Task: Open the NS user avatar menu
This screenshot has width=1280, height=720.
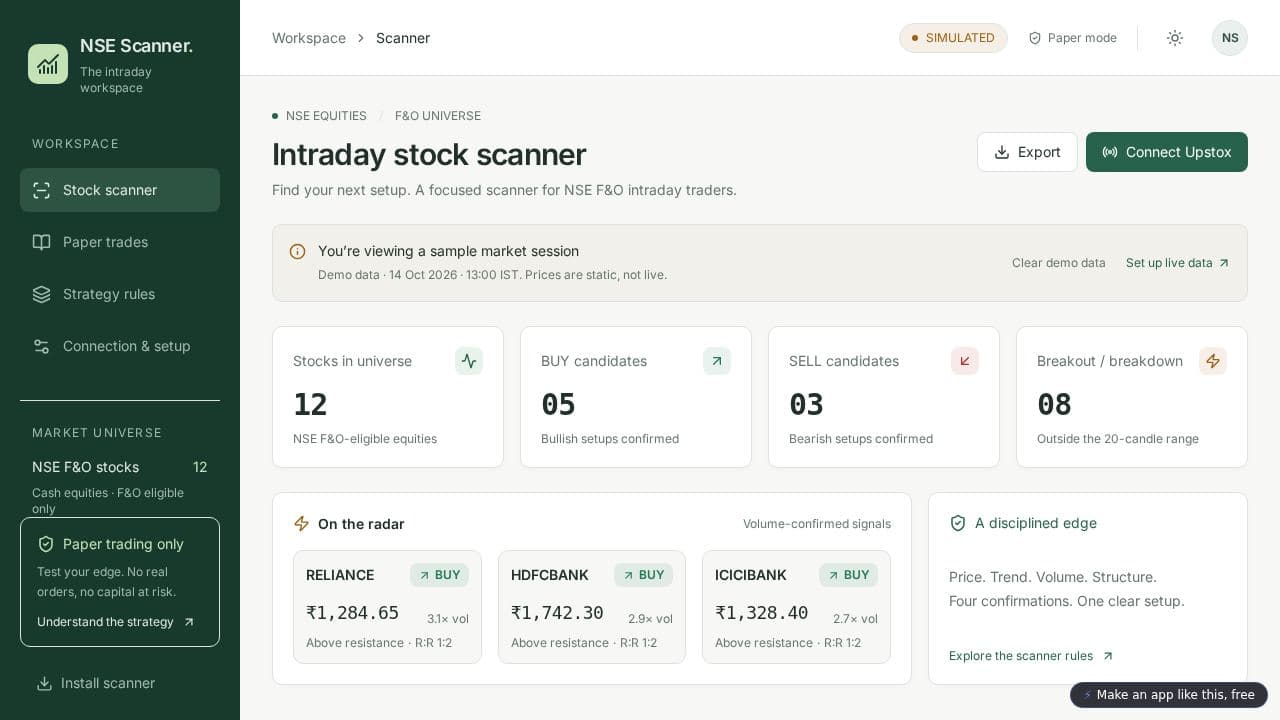Action: [x=1230, y=38]
